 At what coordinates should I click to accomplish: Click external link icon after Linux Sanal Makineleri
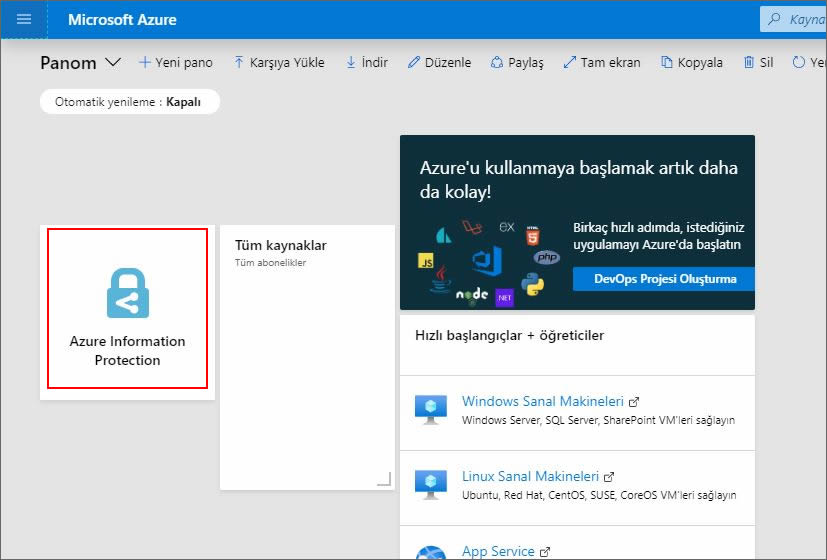point(609,477)
